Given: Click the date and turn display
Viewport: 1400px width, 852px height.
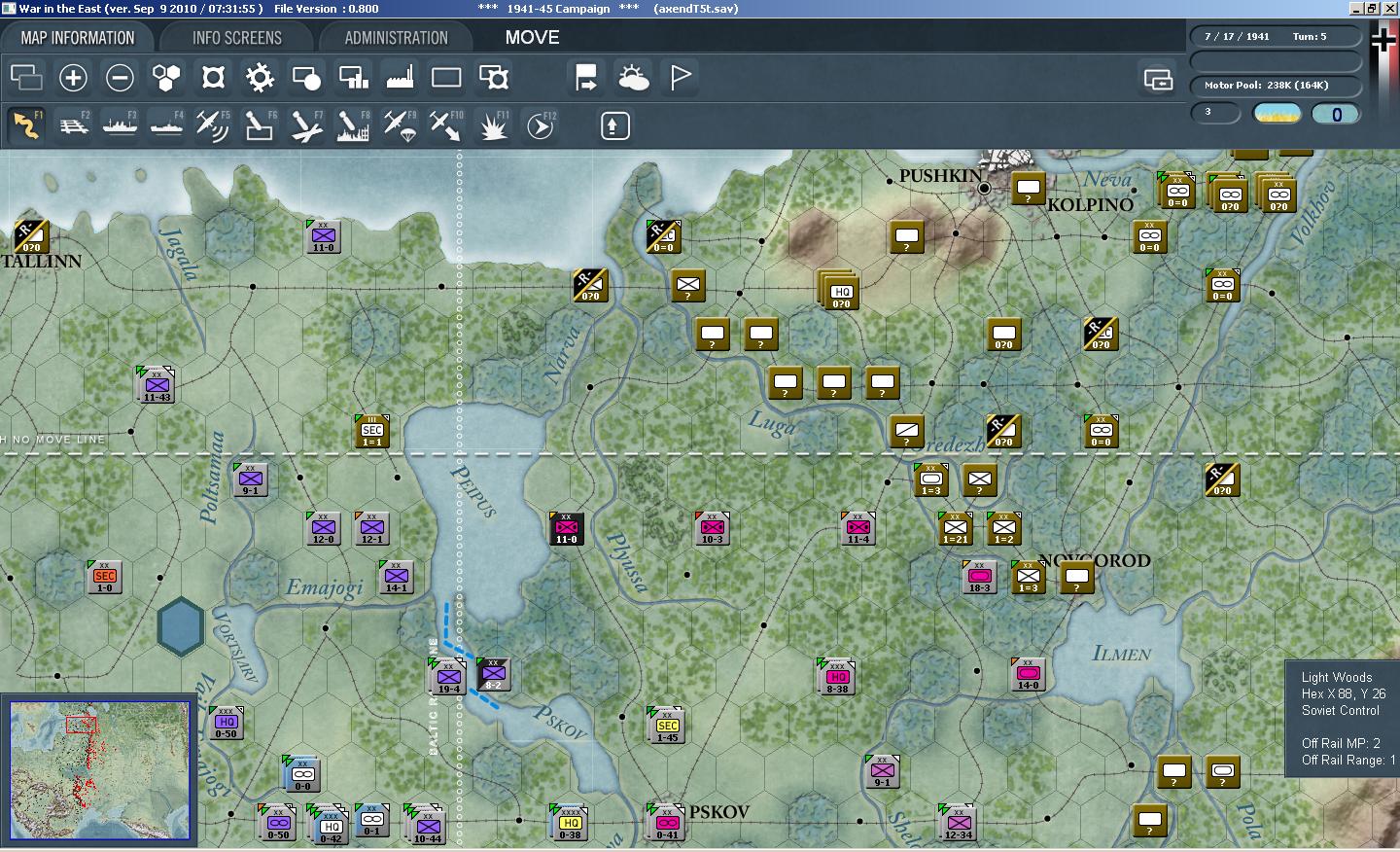Looking at the screenshot, I should click(x=1275, y=36).
